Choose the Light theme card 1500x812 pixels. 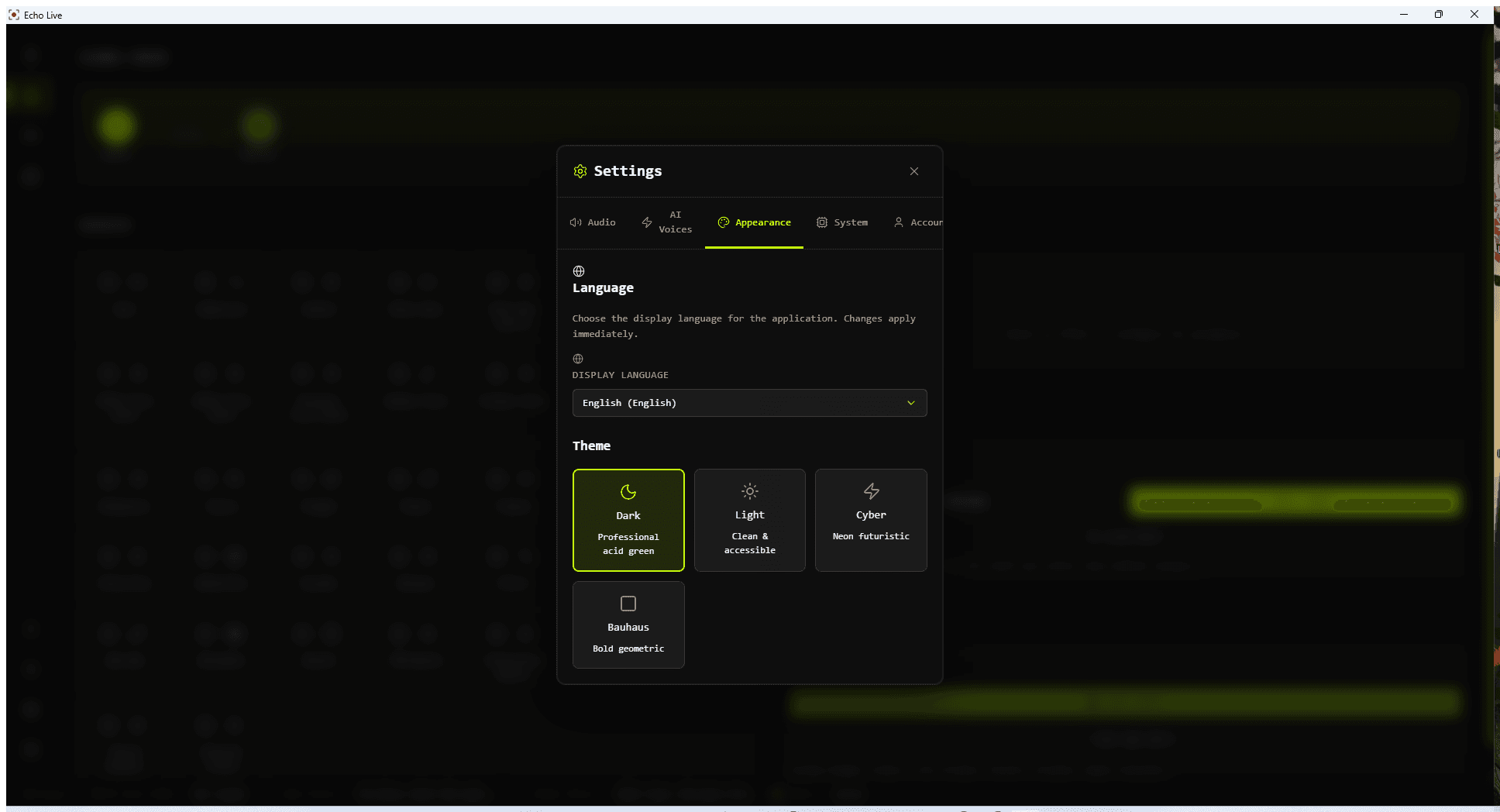pyautogui.click(x=749, y=520)
